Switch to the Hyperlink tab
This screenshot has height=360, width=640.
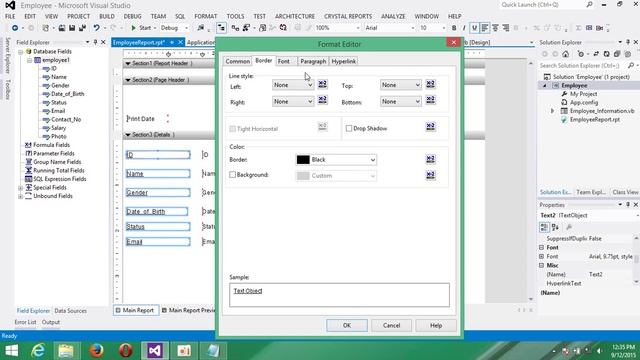344,61
